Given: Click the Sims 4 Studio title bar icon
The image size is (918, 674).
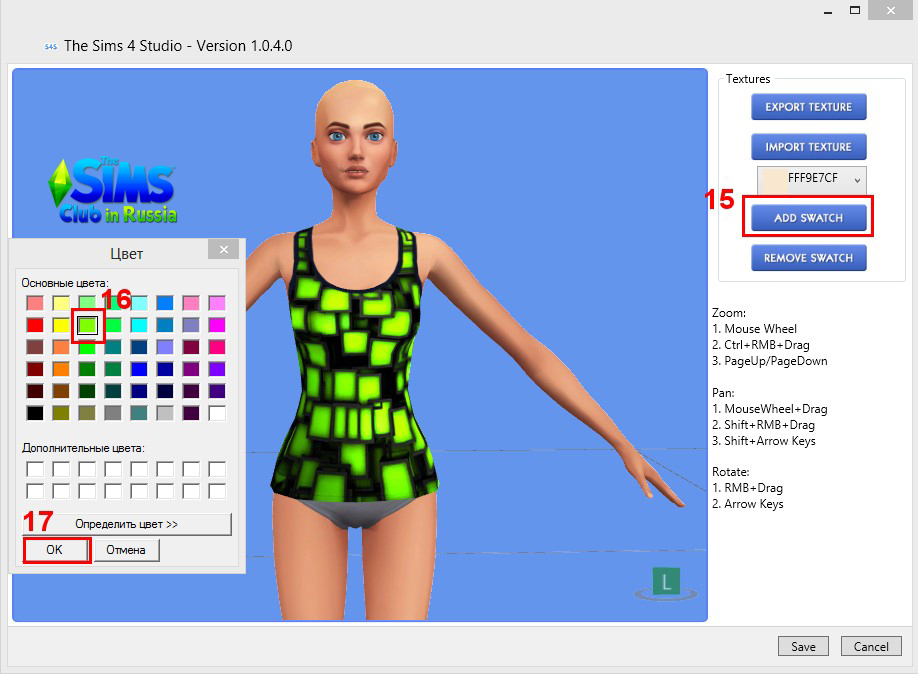Looking at the screenshot, I should click(x=50, y=46).
